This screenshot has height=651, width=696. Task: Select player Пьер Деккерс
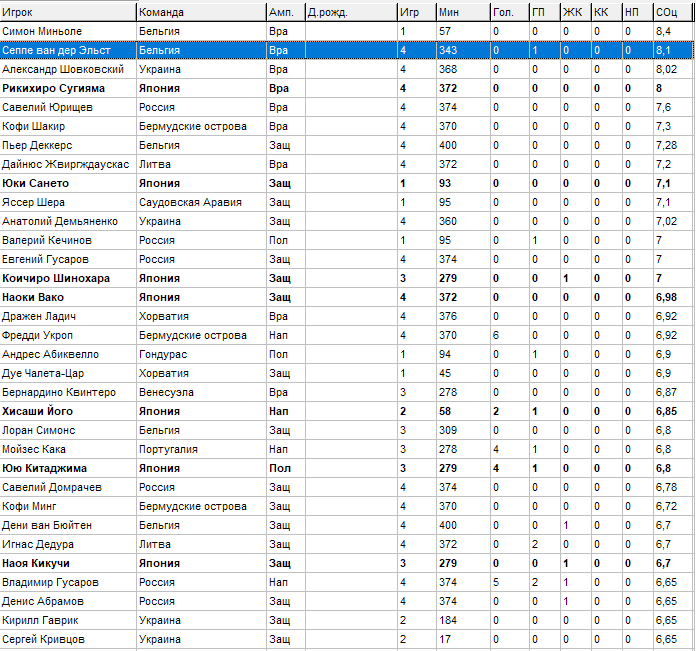[37, 145]
